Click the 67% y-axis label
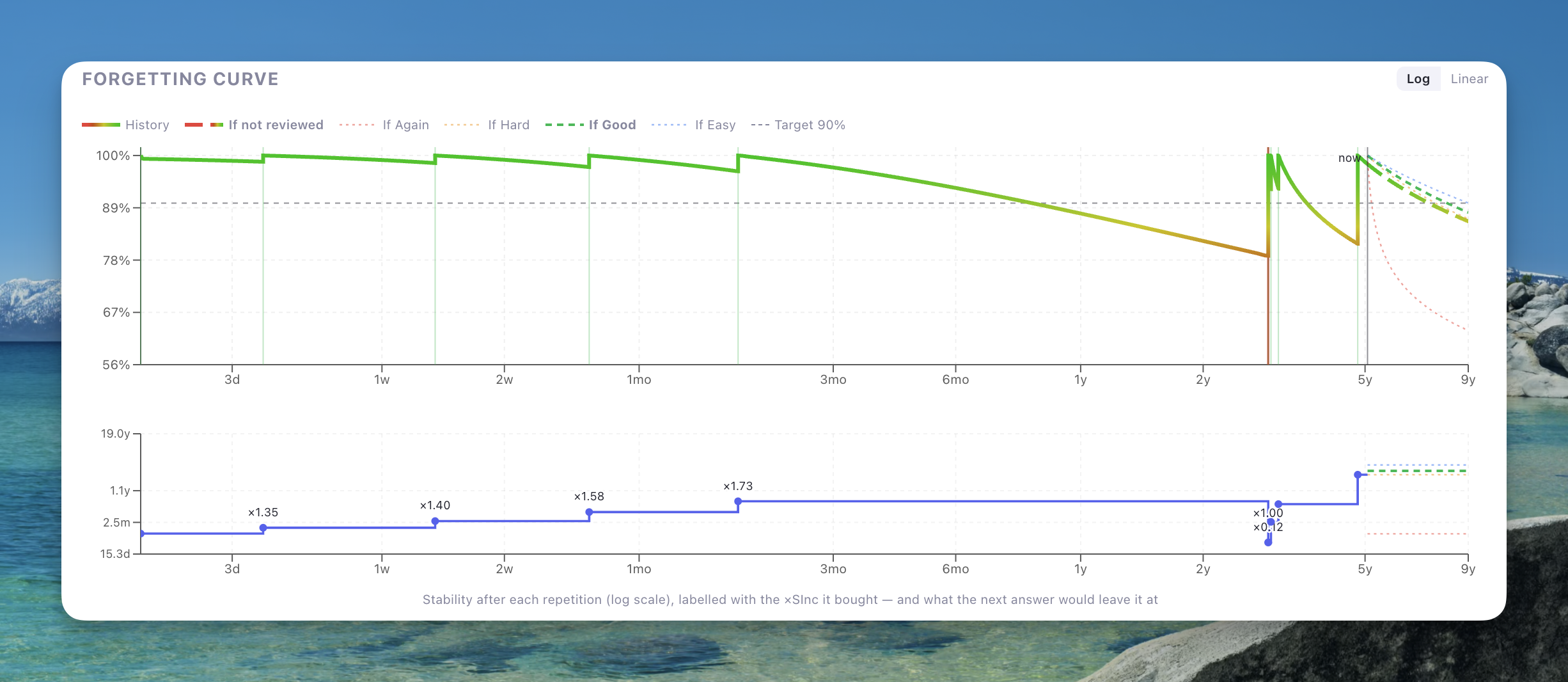This screenshot has height=682, width=1568. 116,312
